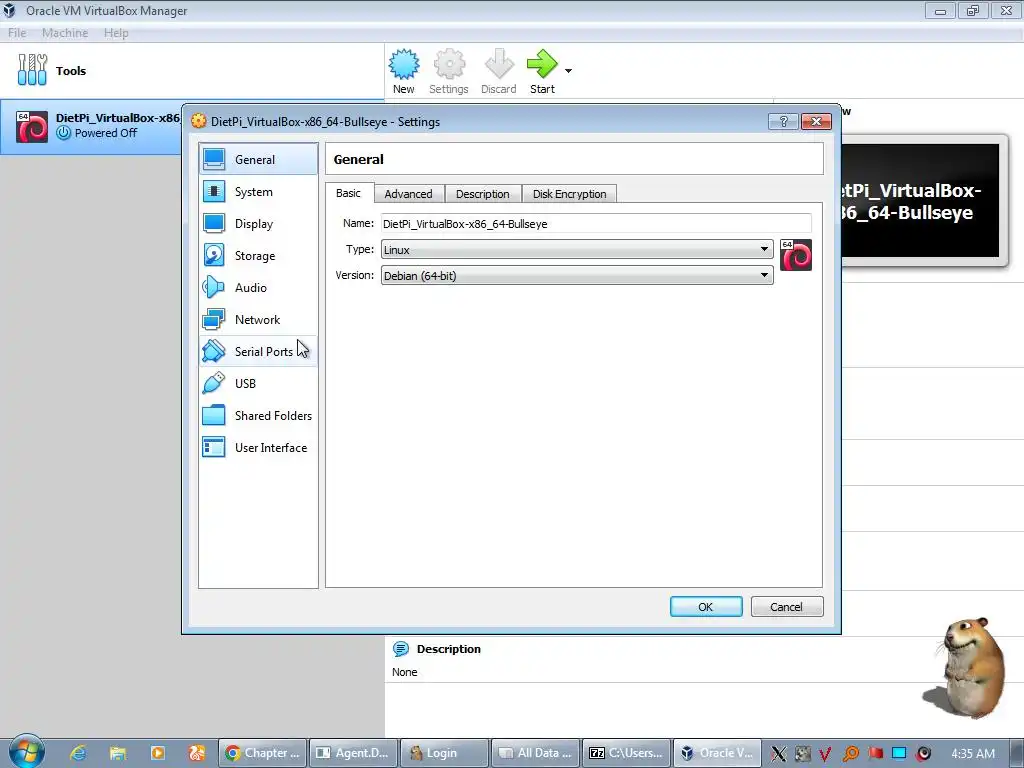Open the Version dropdown showing Debian (64-bit)
This screenshot has height=768, width=1024.
tap(577, 276)
